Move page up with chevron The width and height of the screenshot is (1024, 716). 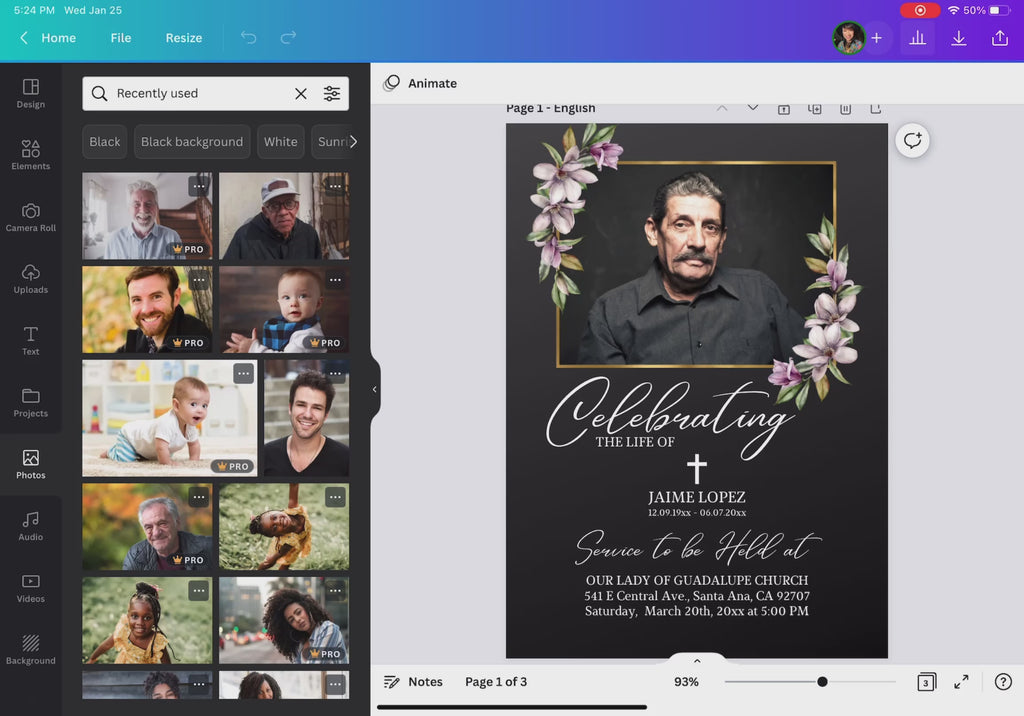coord(722,108)
